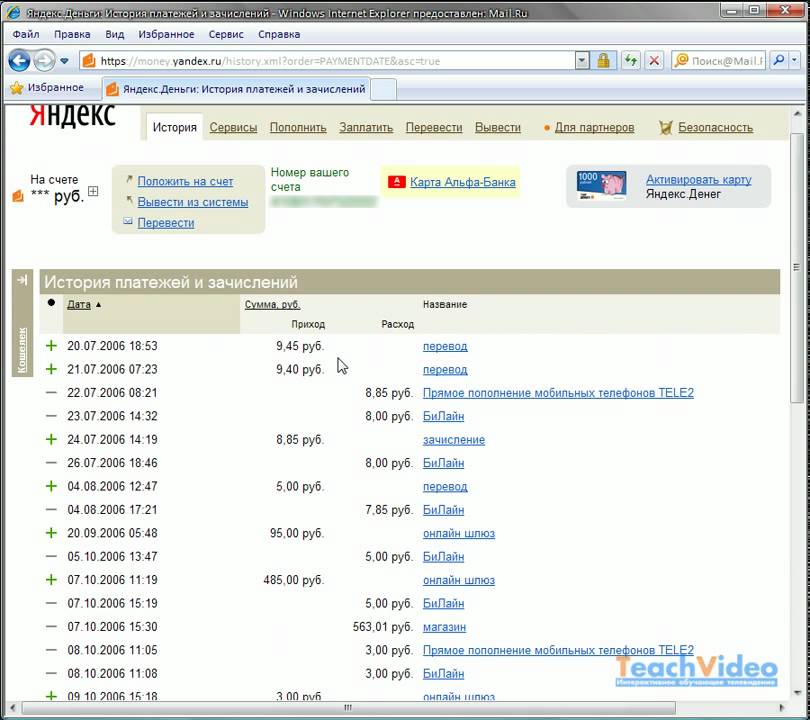The width and height of the screenshot is (810, 720).
Task: Click the Mail.Ru search box
Action: point(719,61)
